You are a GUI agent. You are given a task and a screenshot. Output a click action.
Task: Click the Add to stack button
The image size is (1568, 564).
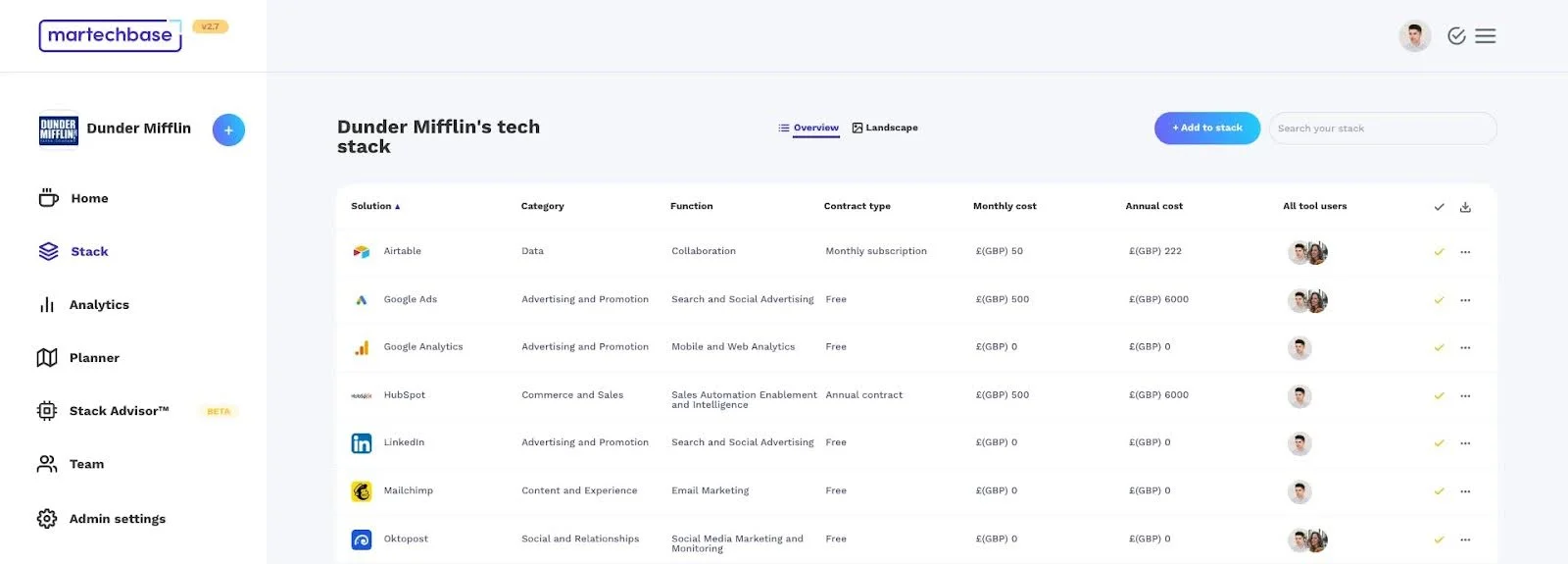pyautogui.click(x=1207, y=128)
